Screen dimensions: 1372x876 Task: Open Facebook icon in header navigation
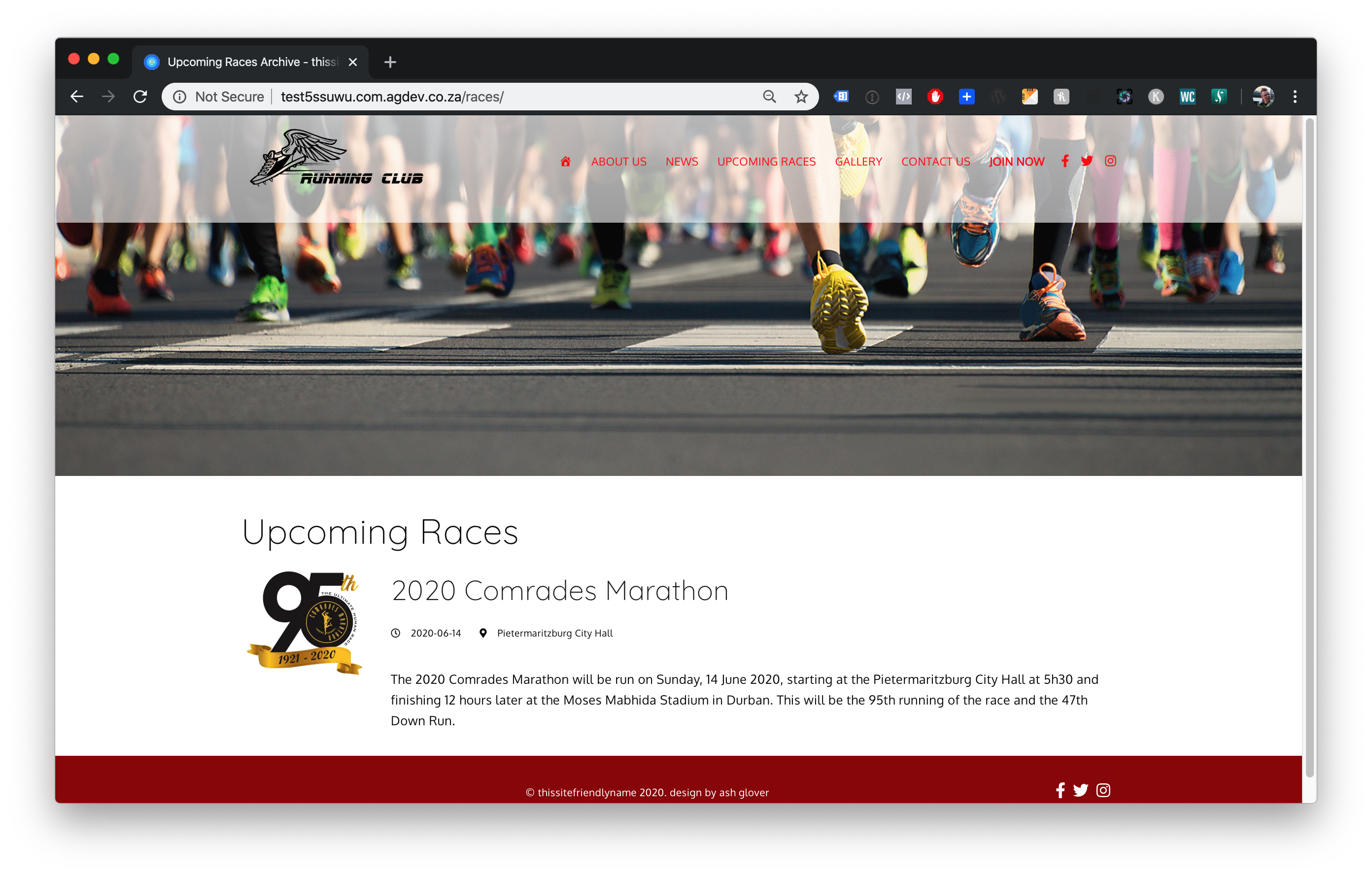pyautogui.click(x=1065, y=161)
